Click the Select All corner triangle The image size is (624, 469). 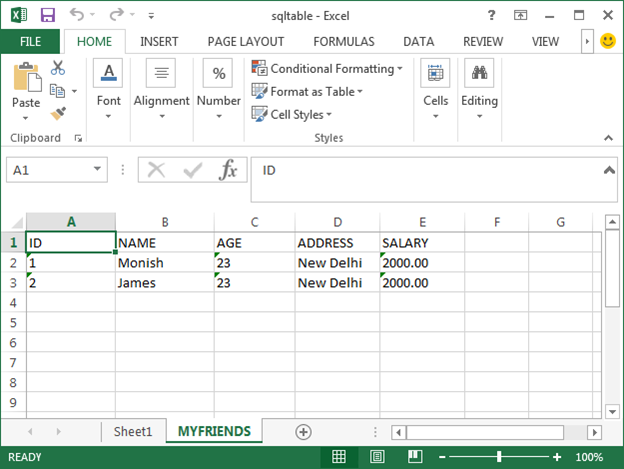coord(16,222)
